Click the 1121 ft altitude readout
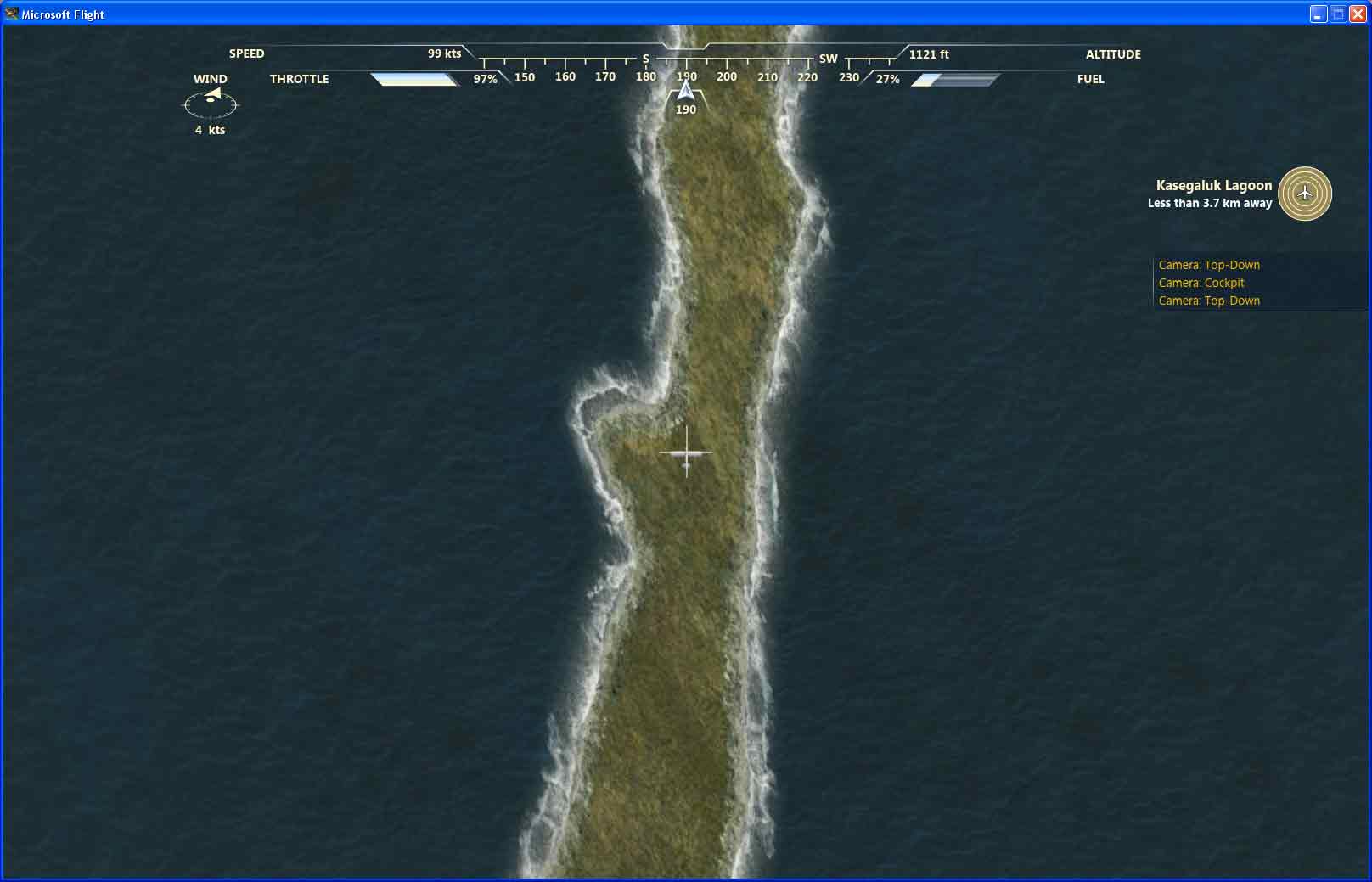This screenshot has width=1372, height=882. 929,54
